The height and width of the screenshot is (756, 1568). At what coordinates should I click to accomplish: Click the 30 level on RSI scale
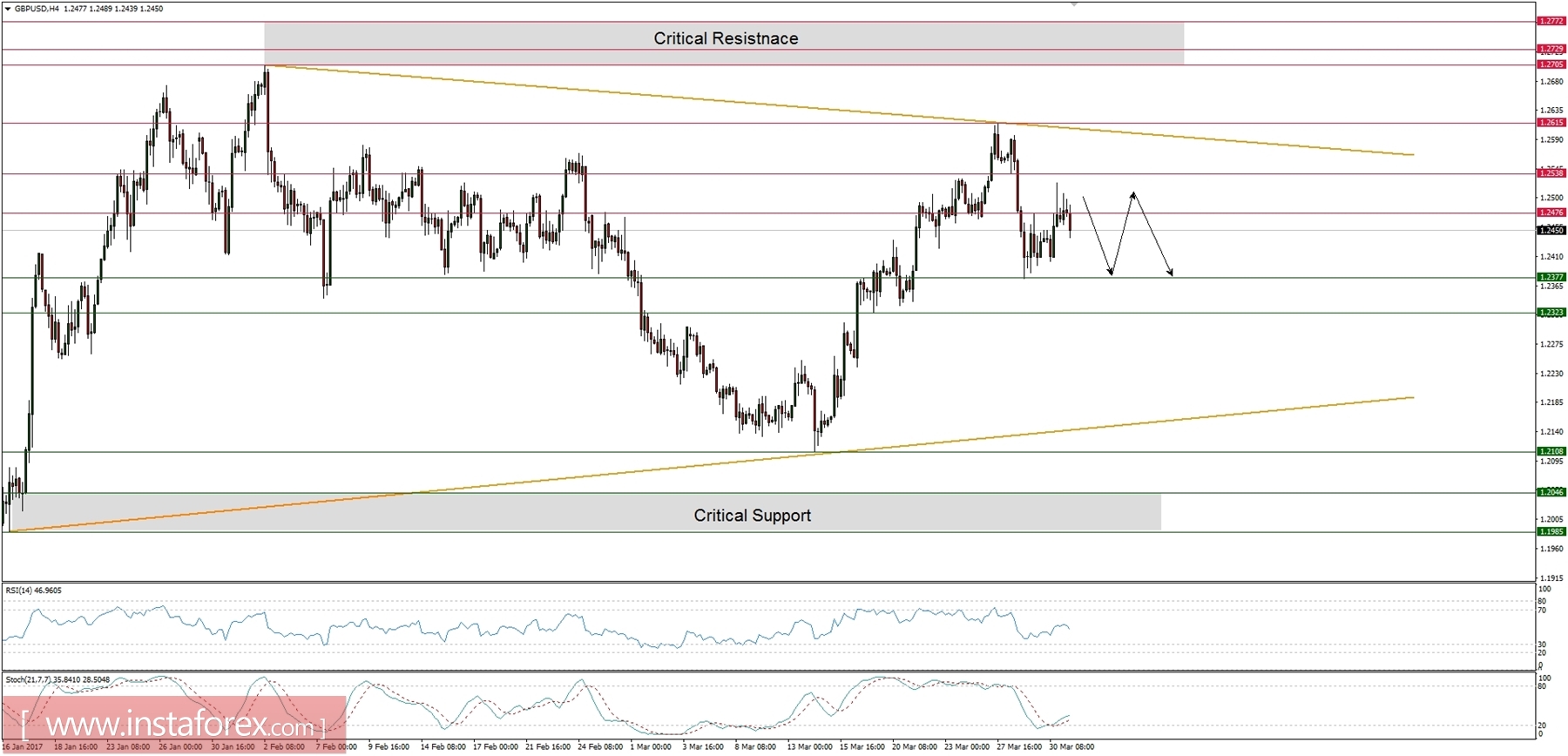(1542, 645)
